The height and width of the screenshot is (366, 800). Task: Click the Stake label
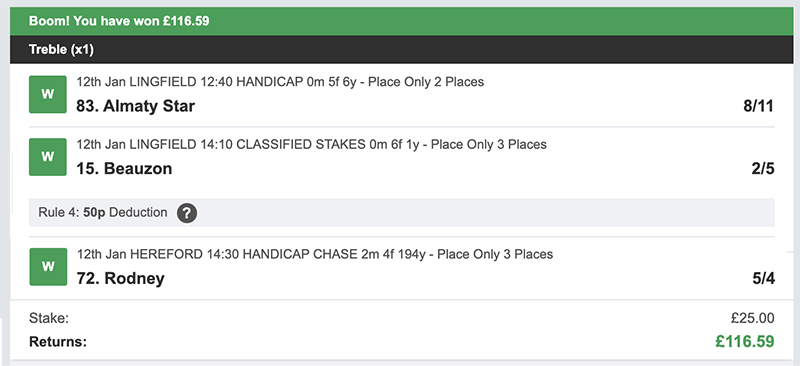coord(49,318)
